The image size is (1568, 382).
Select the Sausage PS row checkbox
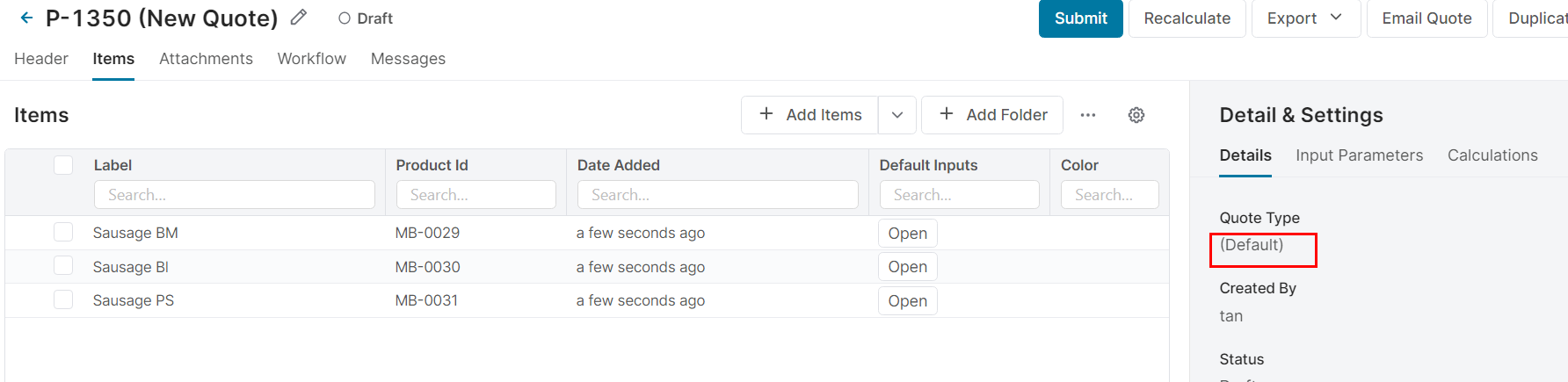pos(63,300)
